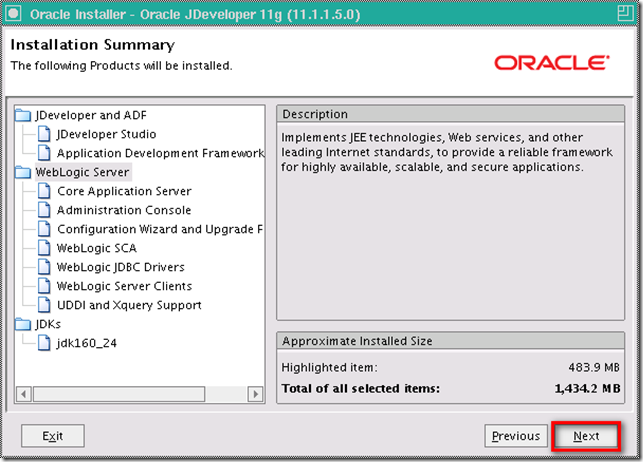Click the JDeveloper Studio document icon
This screenshot has width=643, height=462.
coord(44,134)
